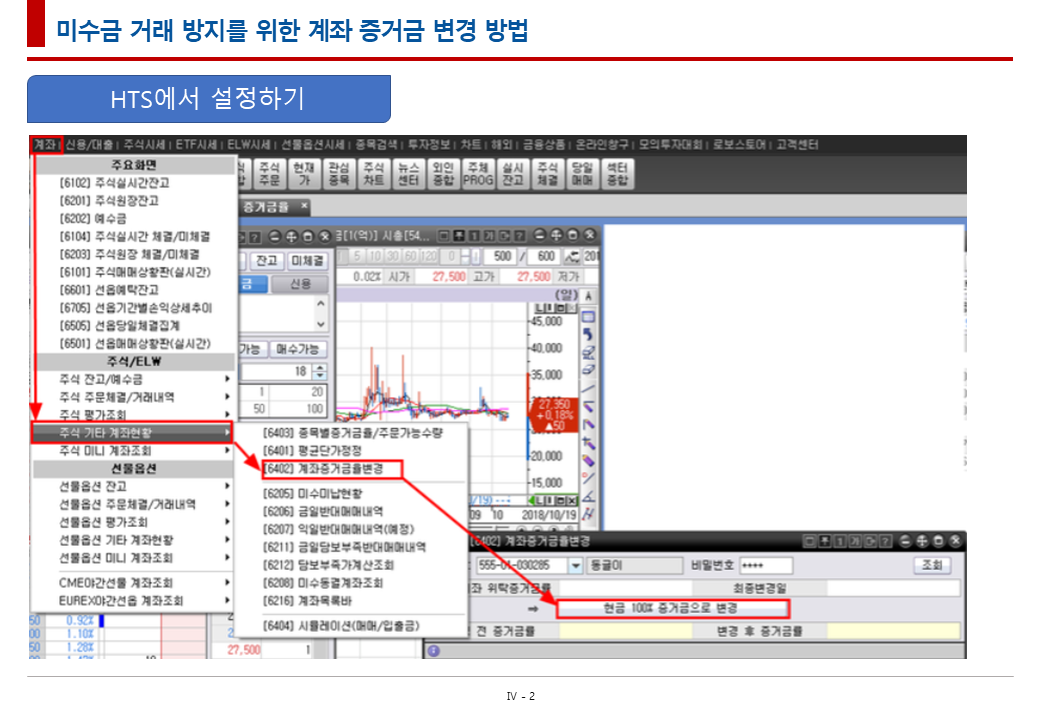Open 뉴스센터 from the toolbar
Image resolution: width=1040 pixels, height=720 pixels.
tap(408, 174)
